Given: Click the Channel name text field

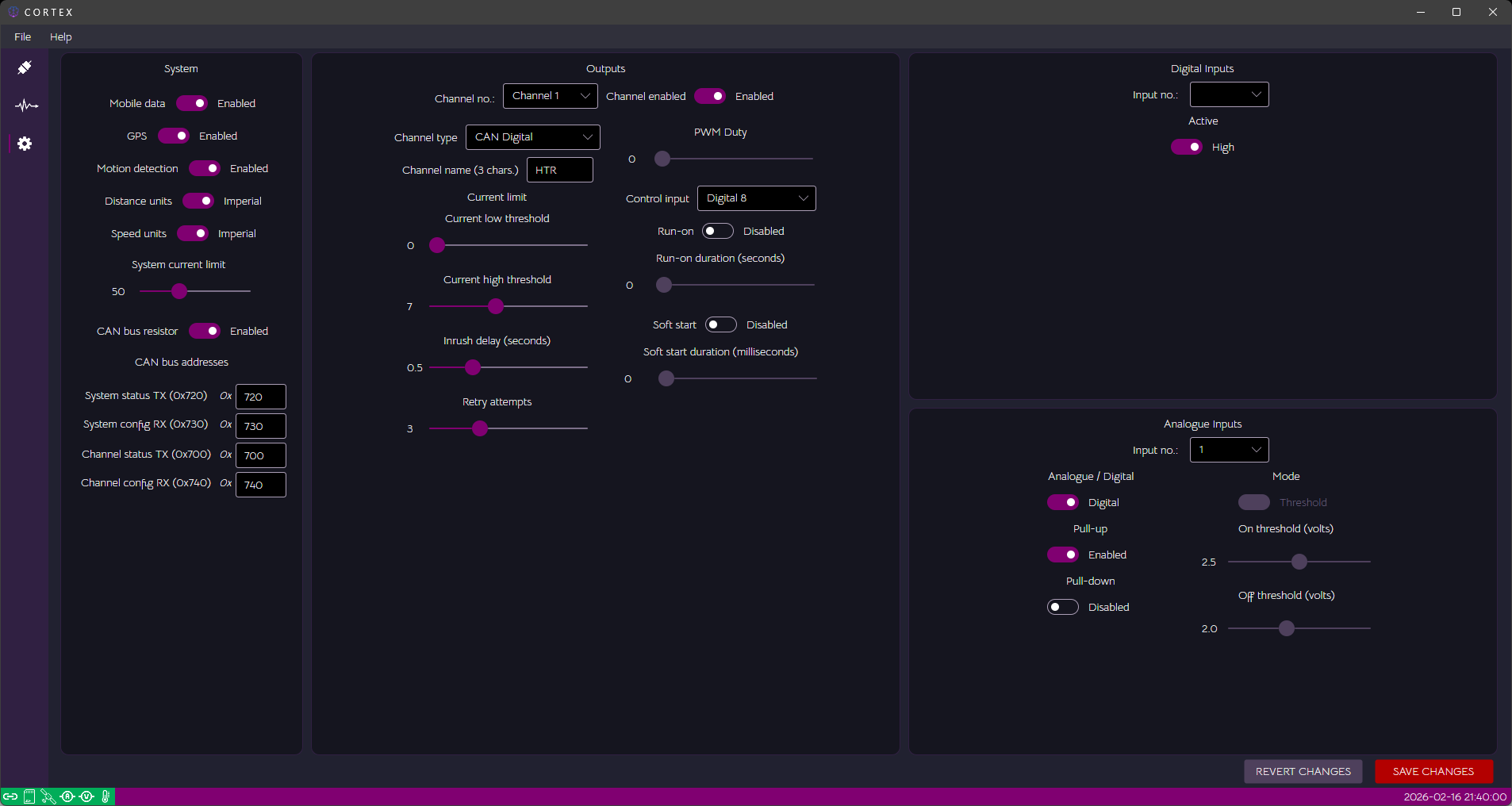Looking at the screenshot, I should [559, 170].
